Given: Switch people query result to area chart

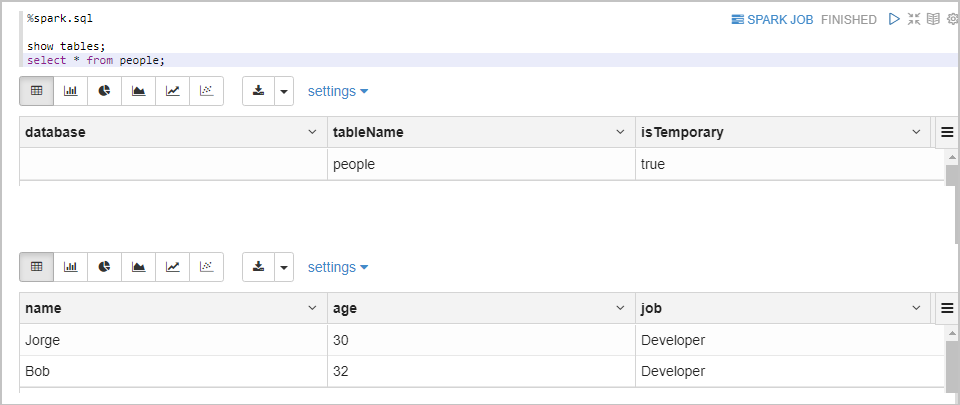Looking at the screenshot, I should [x=139, y=267].
